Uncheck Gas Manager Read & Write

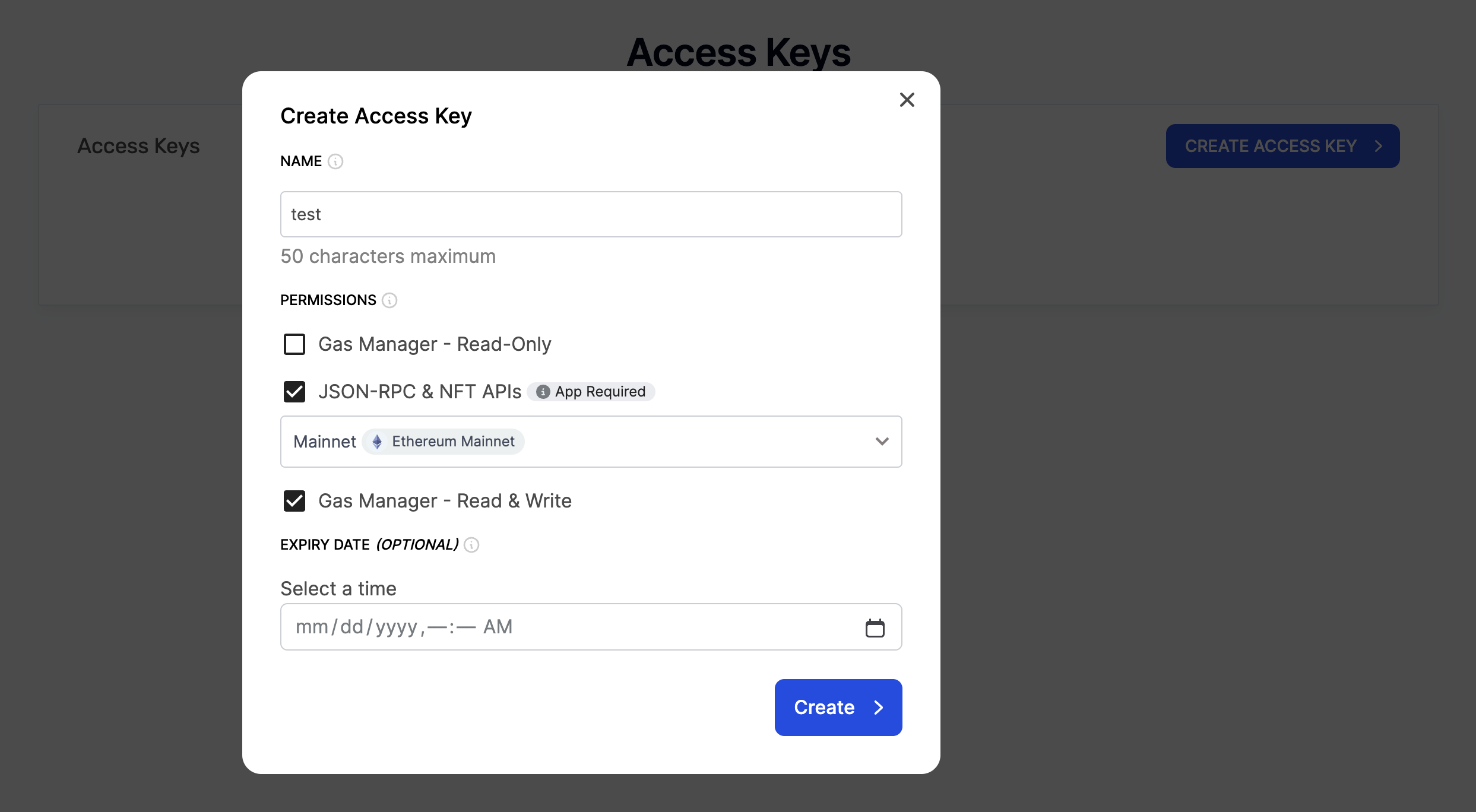[x=294, y=501]
